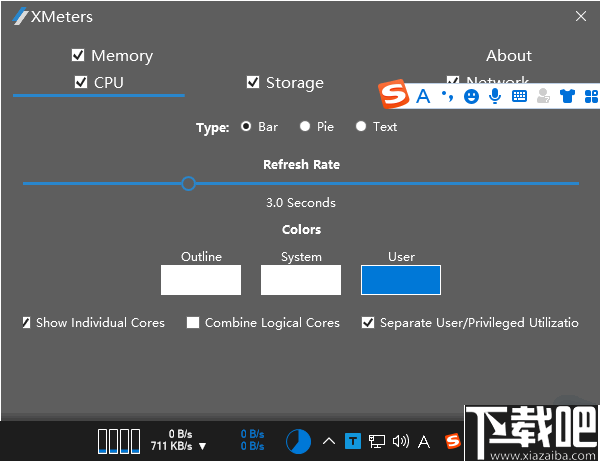Switch to the CPU tab

[99, 83]
